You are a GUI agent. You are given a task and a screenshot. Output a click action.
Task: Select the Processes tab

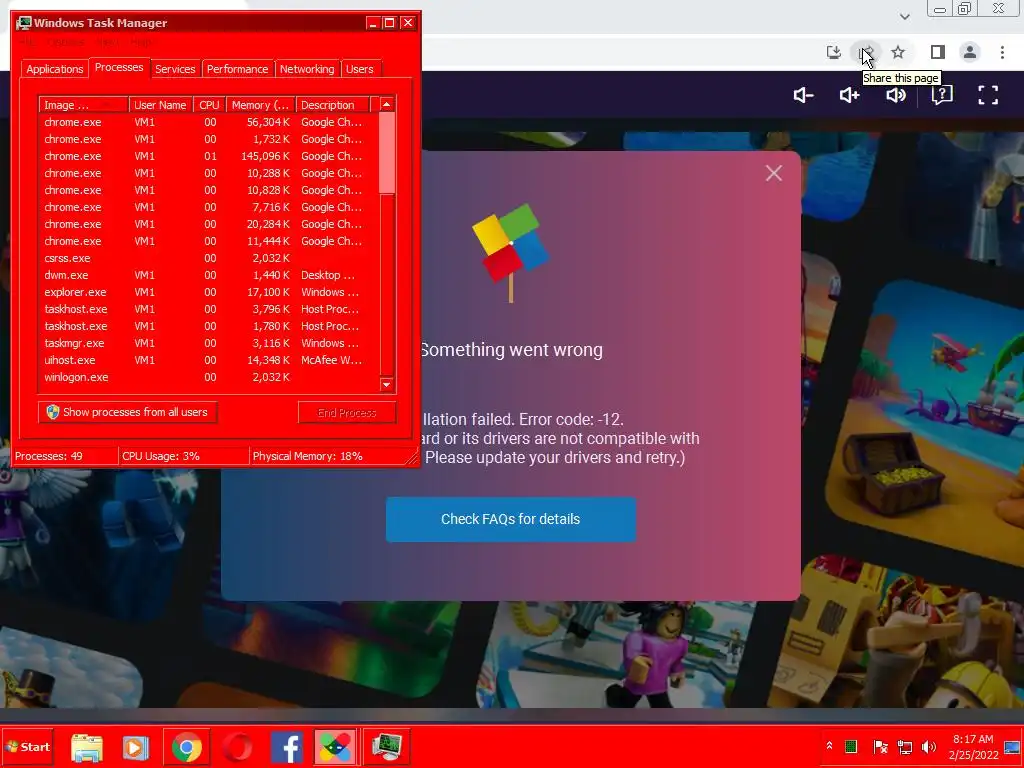(x=119, y=67)
